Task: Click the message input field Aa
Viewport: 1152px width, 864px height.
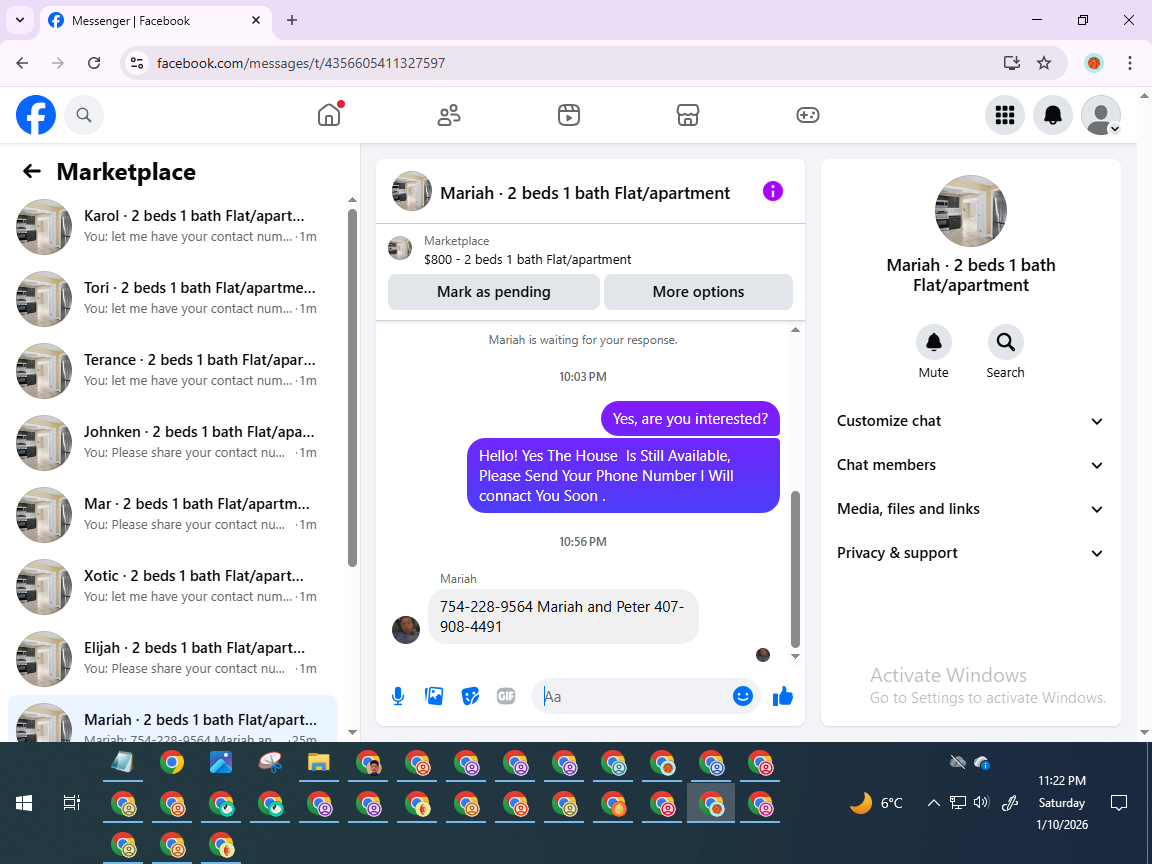Action: pos(636,696)
